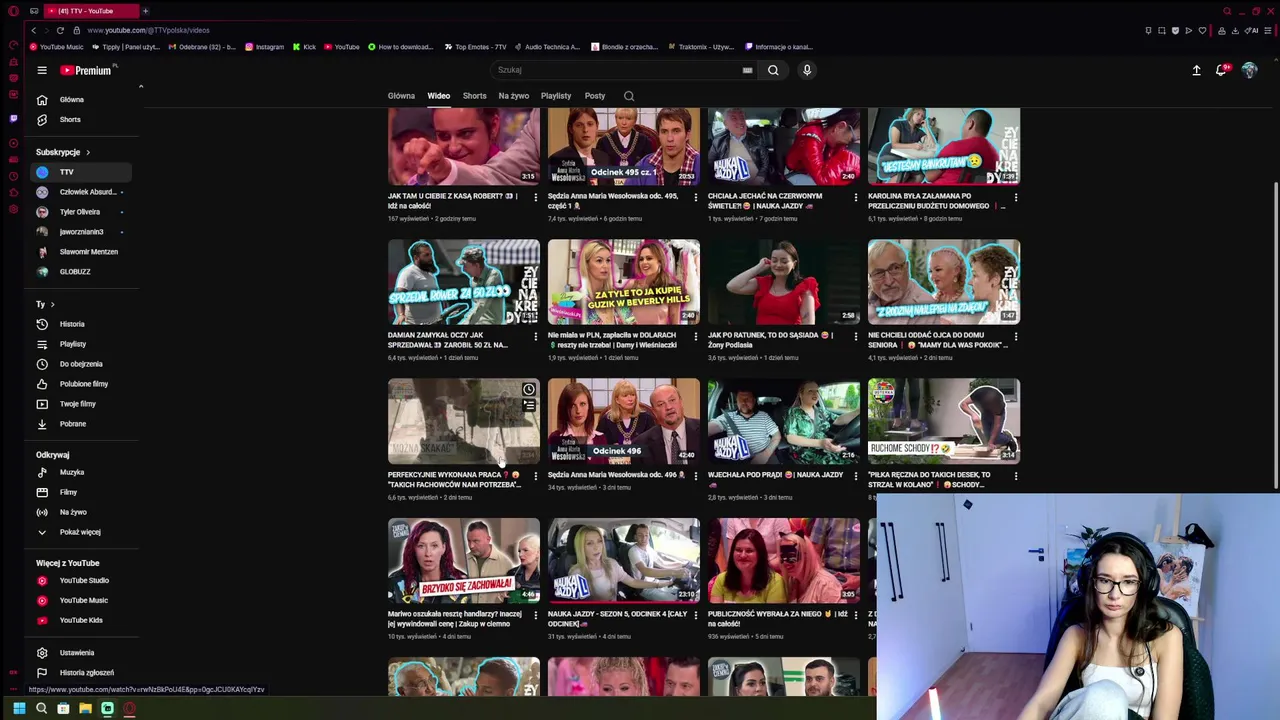Open the Top Emotes - 7TV bookmark
The width and height of the screenshot is (1280, 720).
(x=475, y=47)
